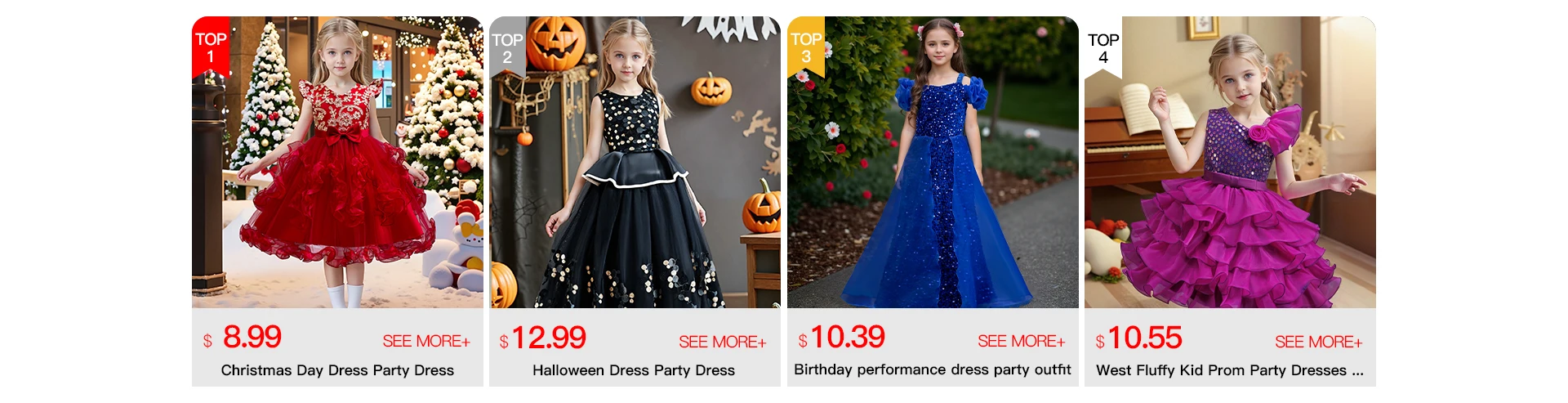1568x403 pixels.
Task: Open the black Halloween dress product image
Action: click(x=635, y=162)
